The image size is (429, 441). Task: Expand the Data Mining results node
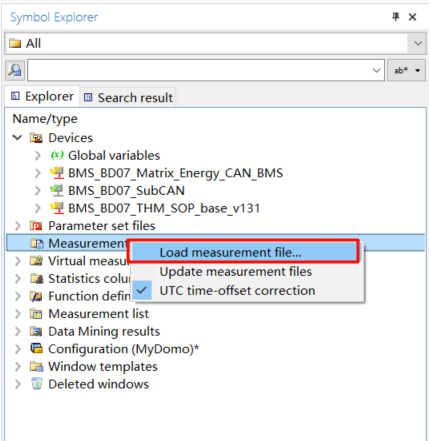point(18,331)
